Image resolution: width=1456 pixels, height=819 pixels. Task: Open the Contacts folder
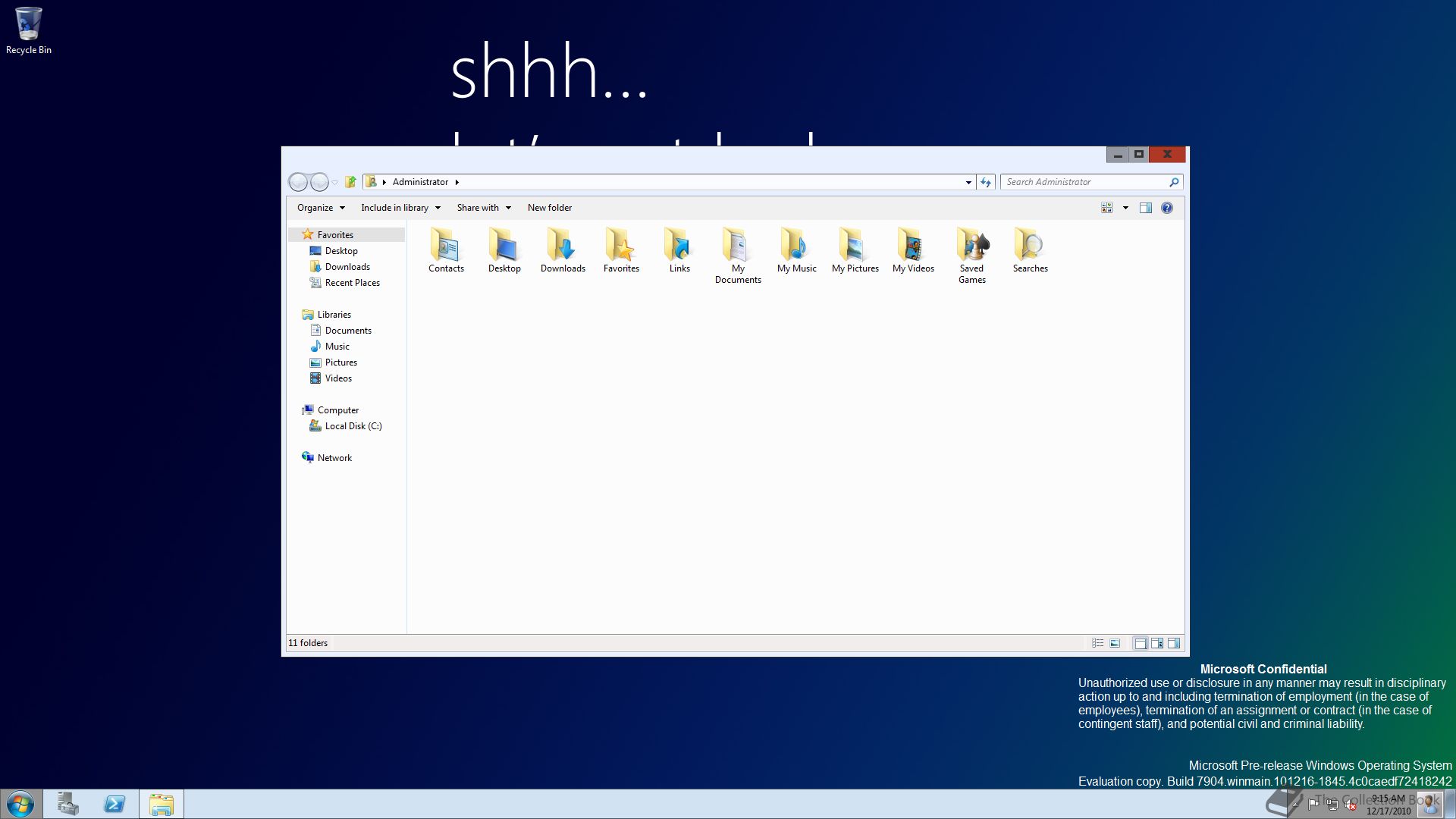pos(446,250)
